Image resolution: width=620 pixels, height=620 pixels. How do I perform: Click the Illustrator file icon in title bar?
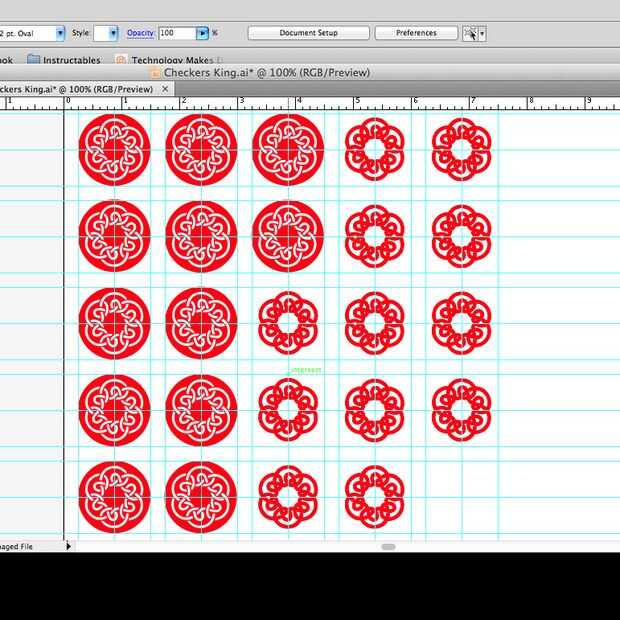pos(155,73)
